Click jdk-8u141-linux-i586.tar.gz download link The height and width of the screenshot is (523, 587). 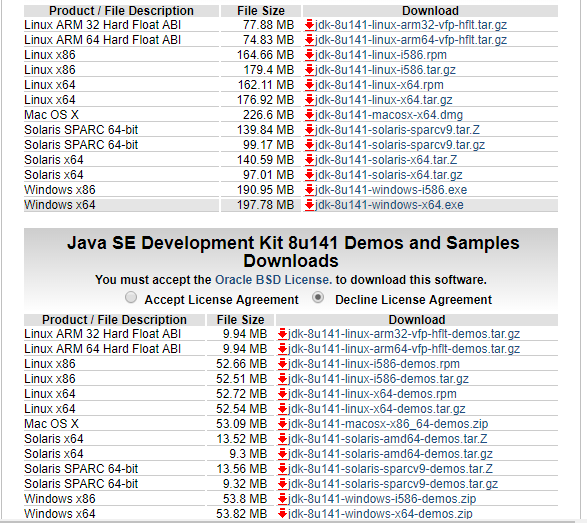coord(385,70)
